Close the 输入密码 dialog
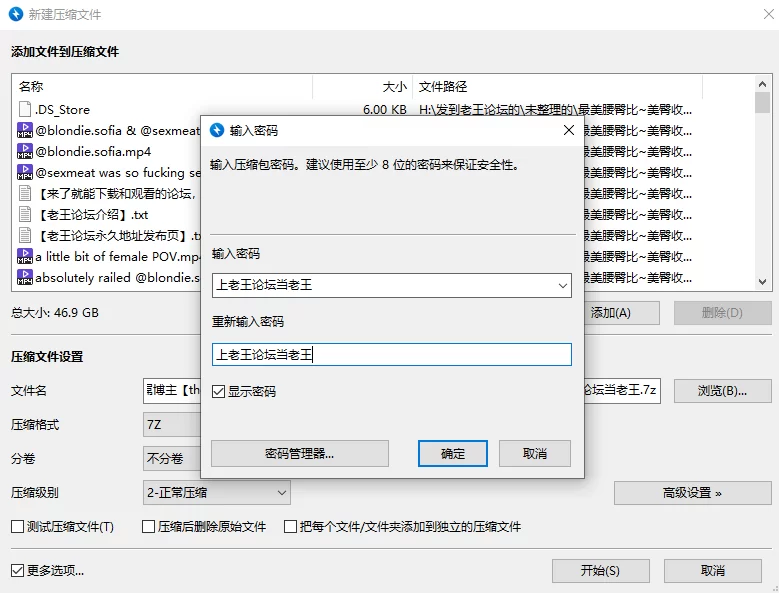Image resolution: width=779 pixels, height=593 pixels. [x=569, y=130]
